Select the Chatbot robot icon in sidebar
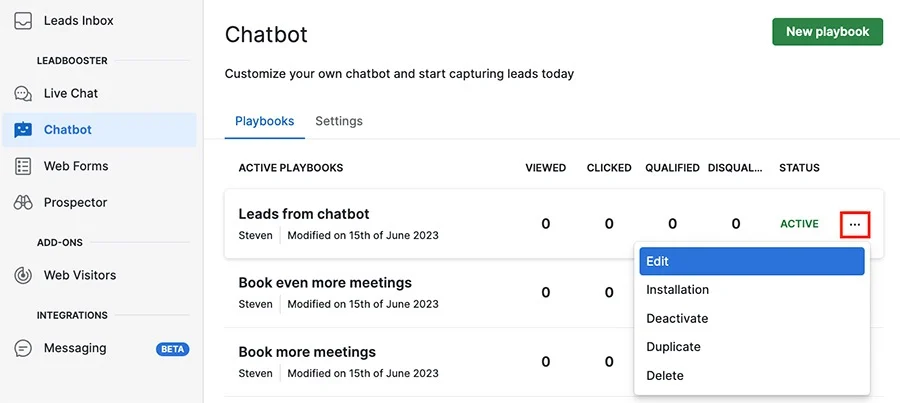The width and height of the screenshot is (900, 403). [x=23, y=130]
